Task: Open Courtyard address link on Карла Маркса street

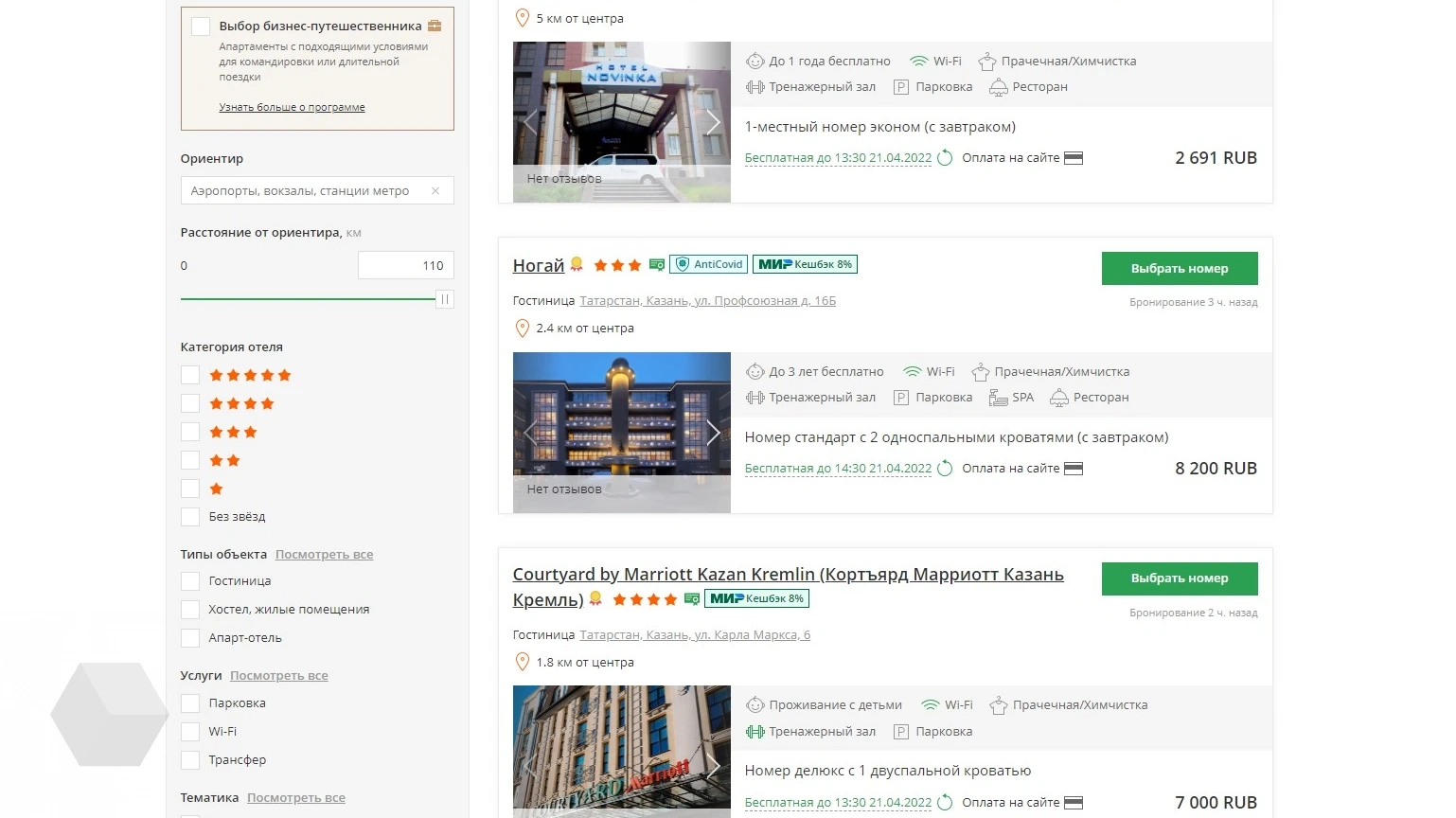Action: 695,634
